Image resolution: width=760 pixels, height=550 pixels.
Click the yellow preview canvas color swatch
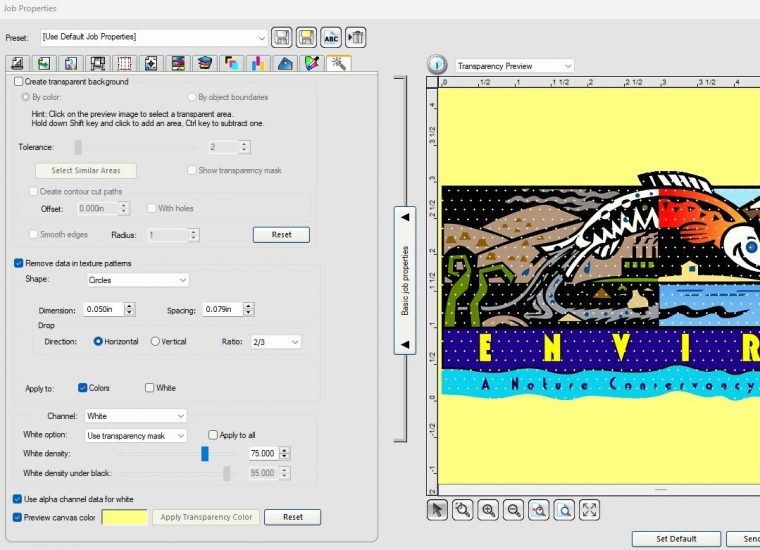125,517
